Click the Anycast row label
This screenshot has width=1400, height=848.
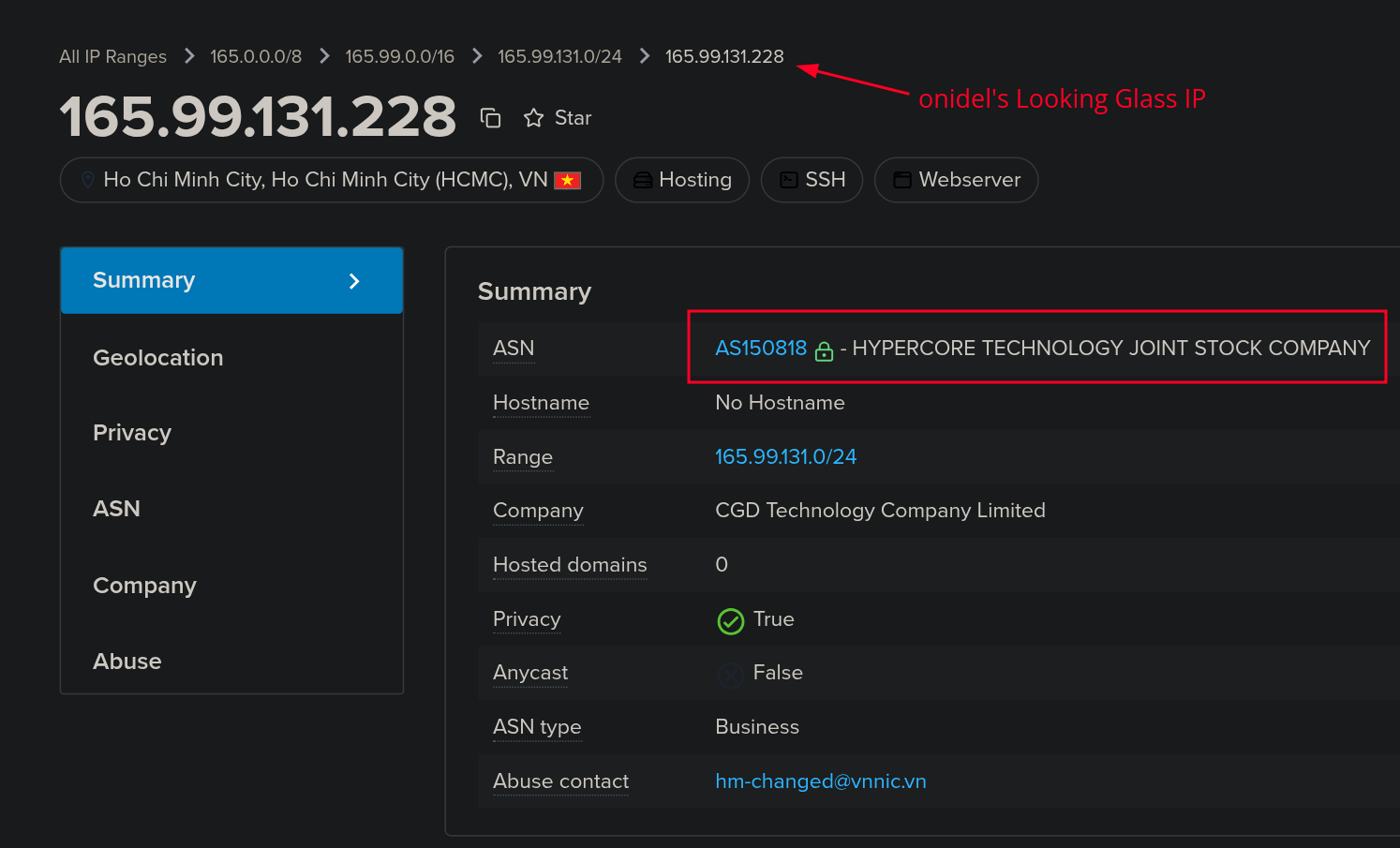click(530, 673)
